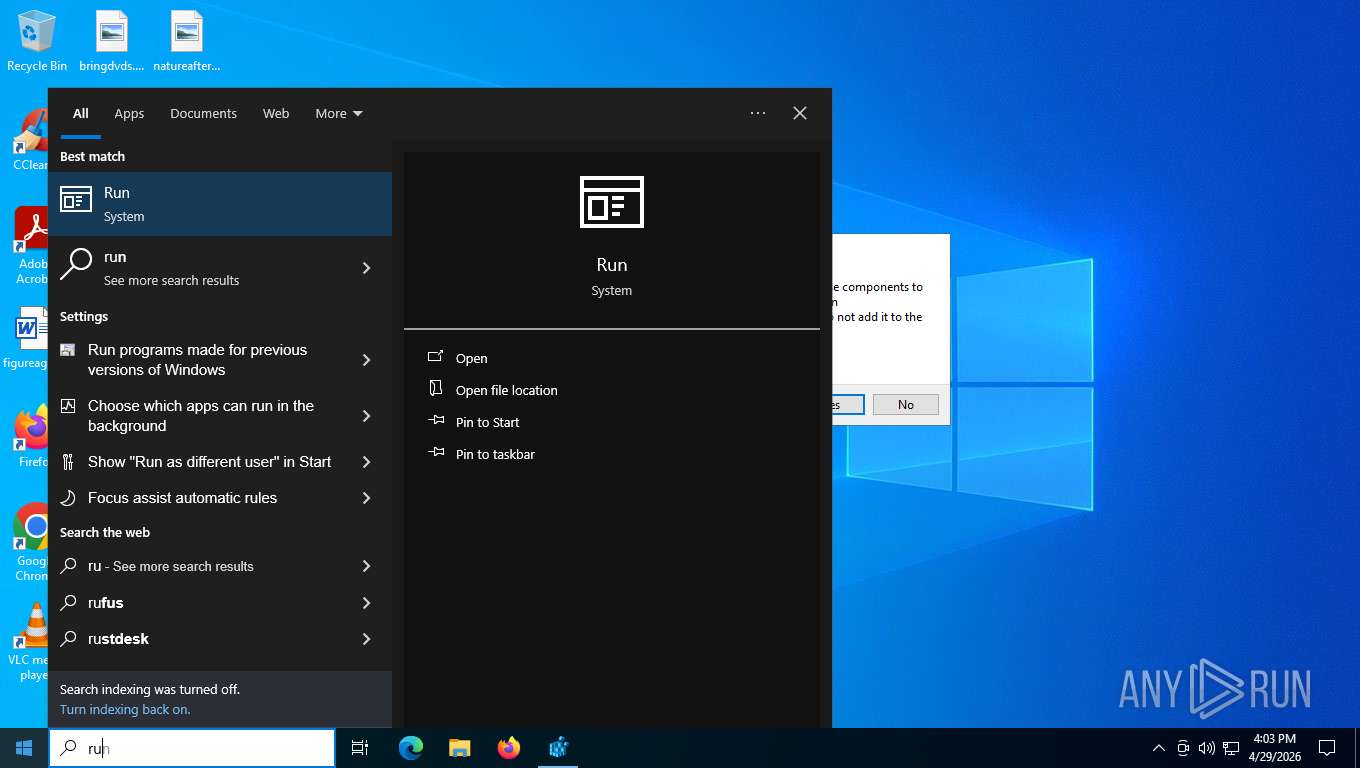Choose Pin to Start
Viewport: 1360px width, 768px height.
pos(488,422)
